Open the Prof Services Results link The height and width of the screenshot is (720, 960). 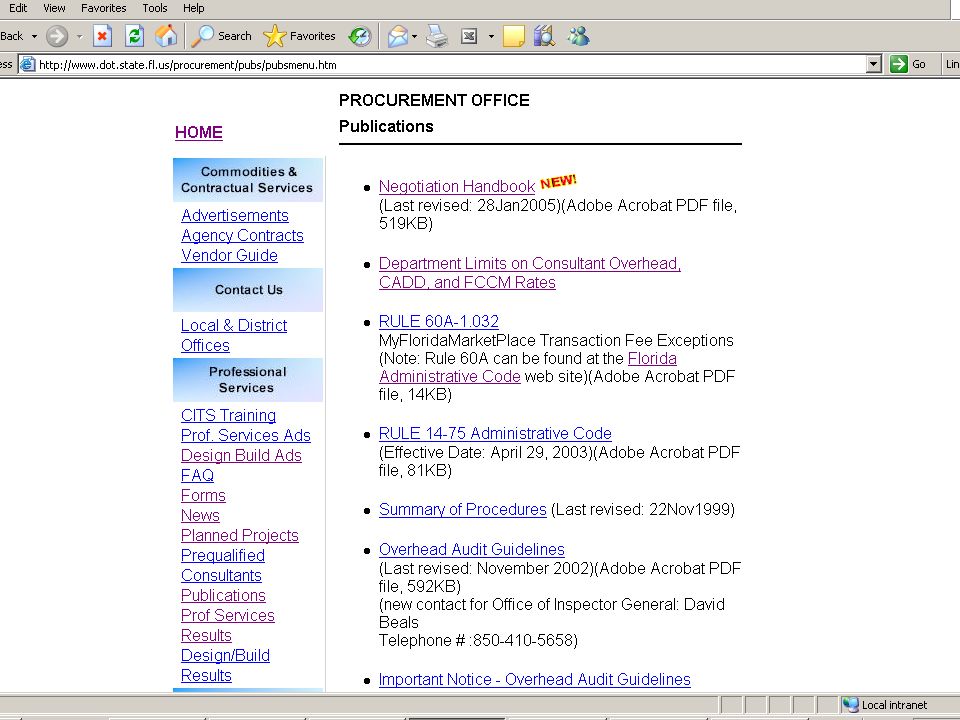click(228, 625)
